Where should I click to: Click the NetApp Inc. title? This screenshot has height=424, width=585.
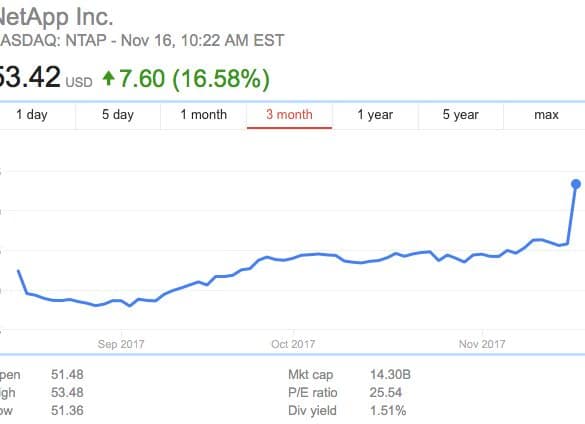tap(56, 17)
